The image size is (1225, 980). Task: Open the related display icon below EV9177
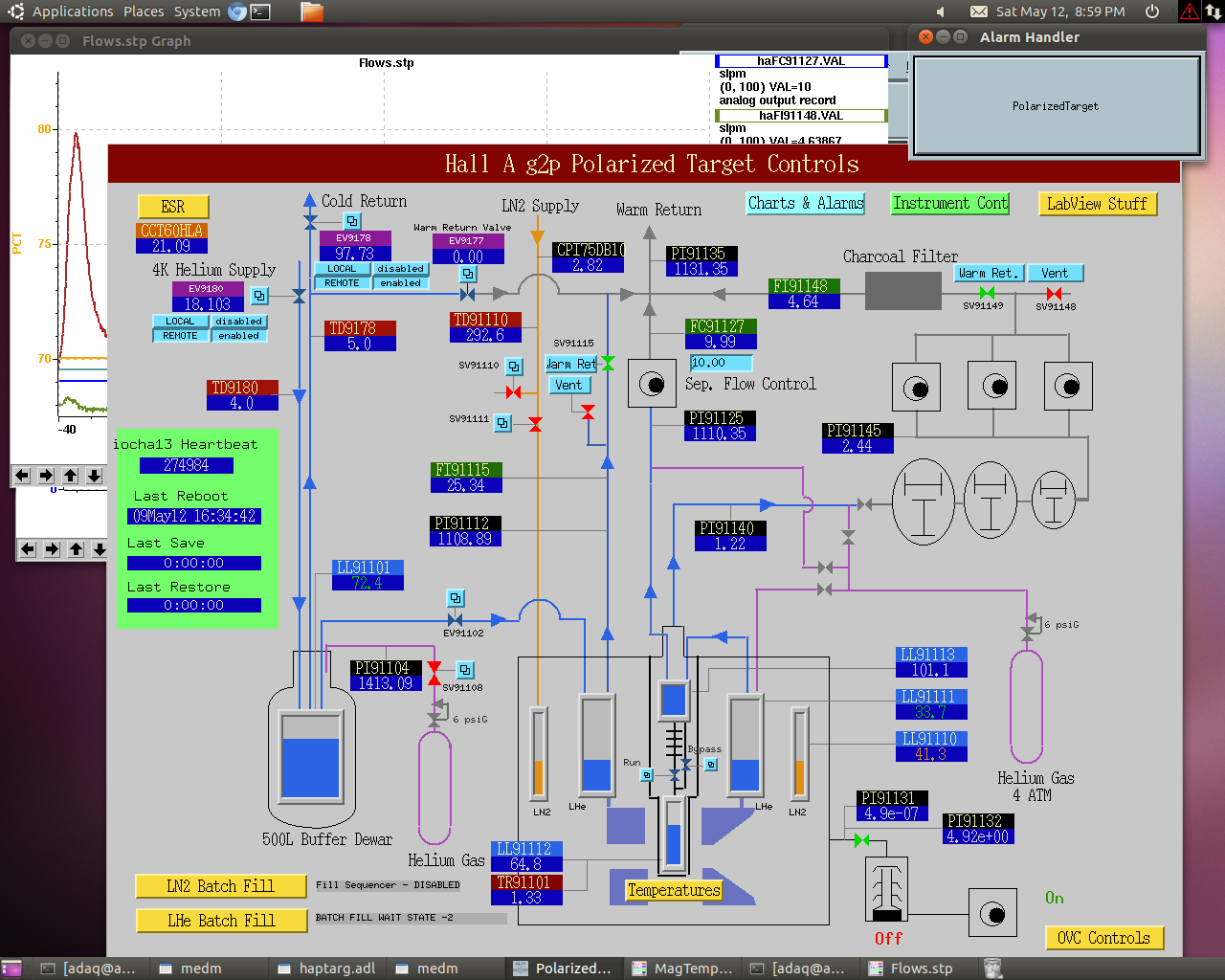tap(468, 274)
